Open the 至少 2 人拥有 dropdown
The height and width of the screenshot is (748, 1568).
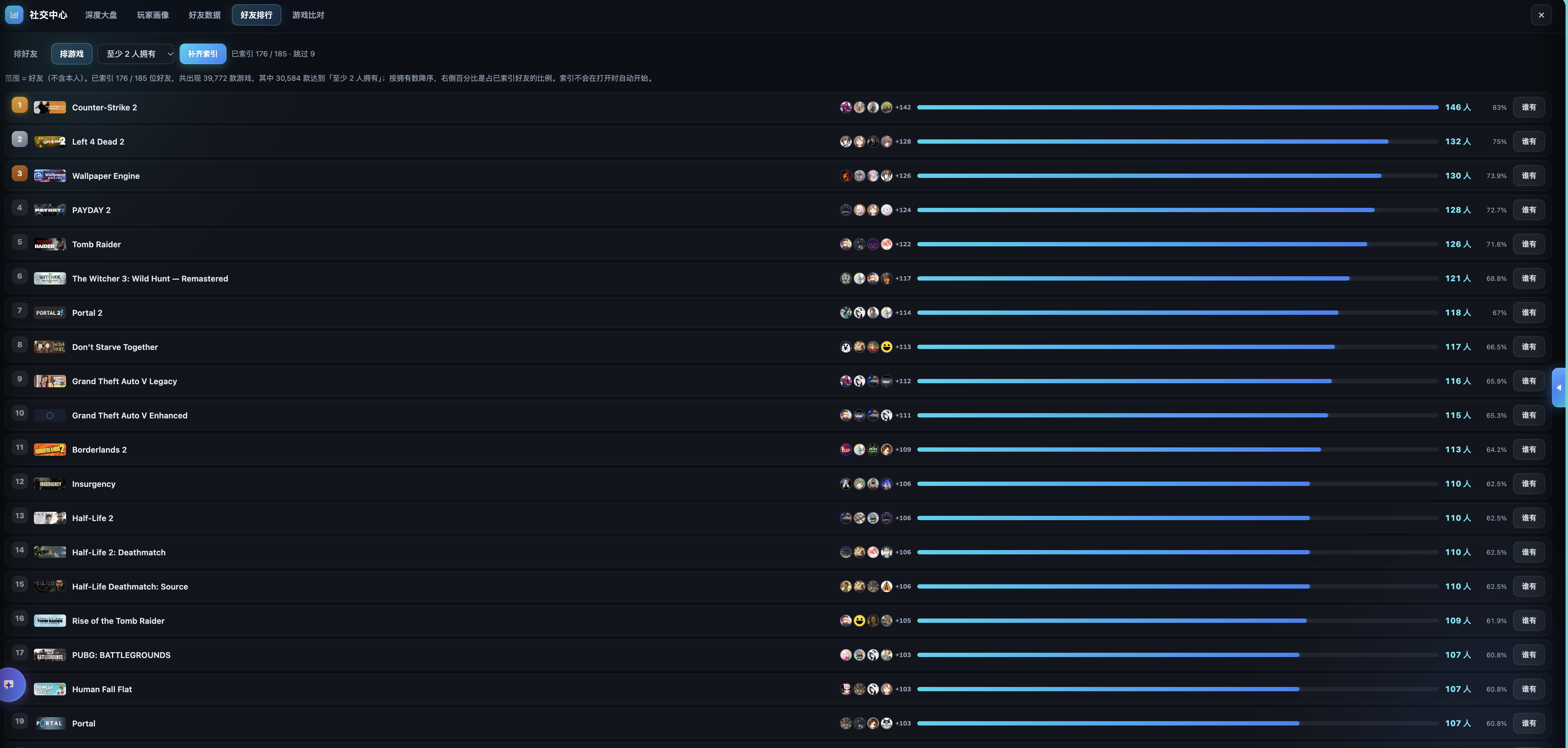pos(136,54)
